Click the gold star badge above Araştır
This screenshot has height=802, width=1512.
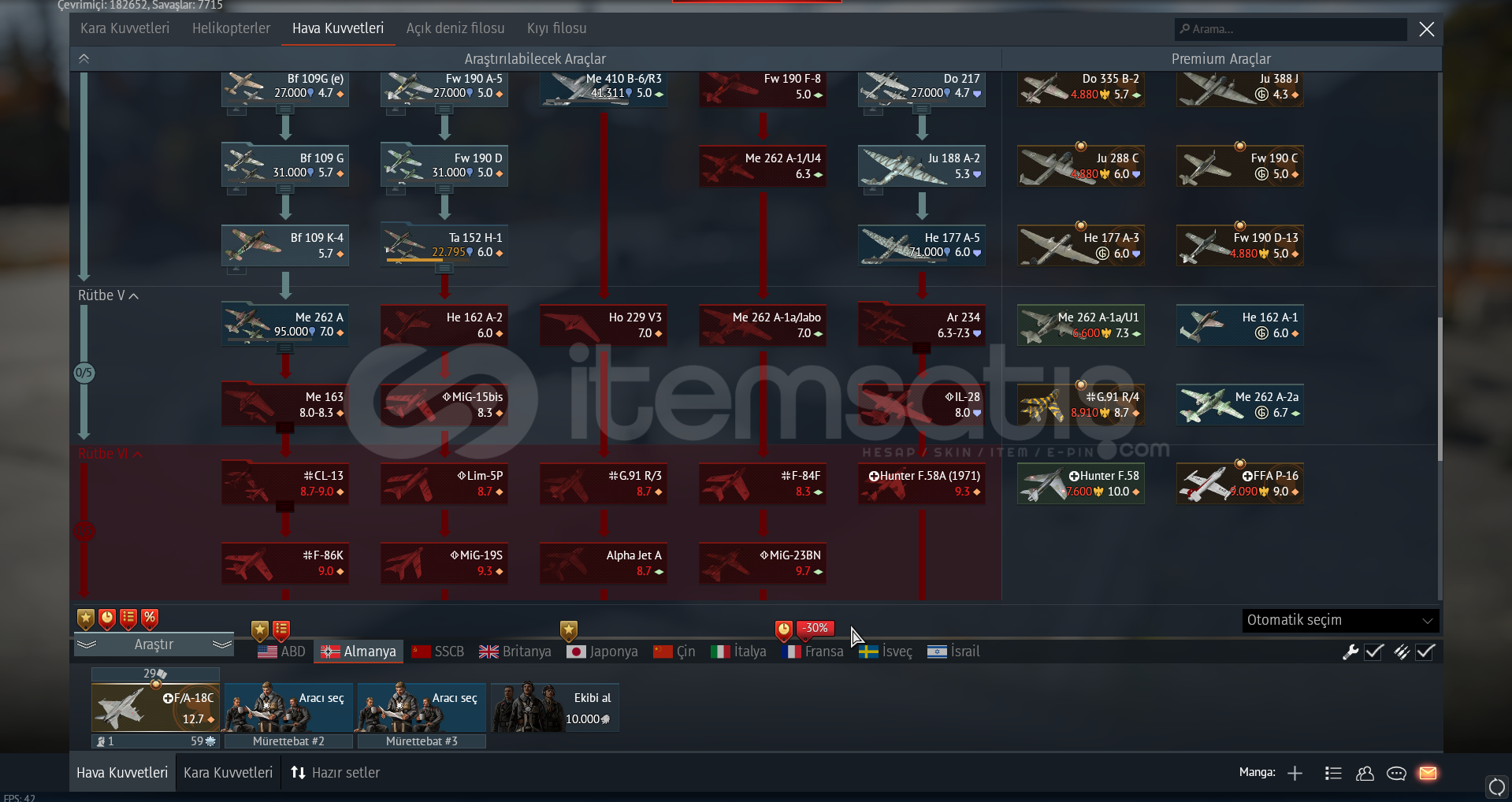(86, 619)
